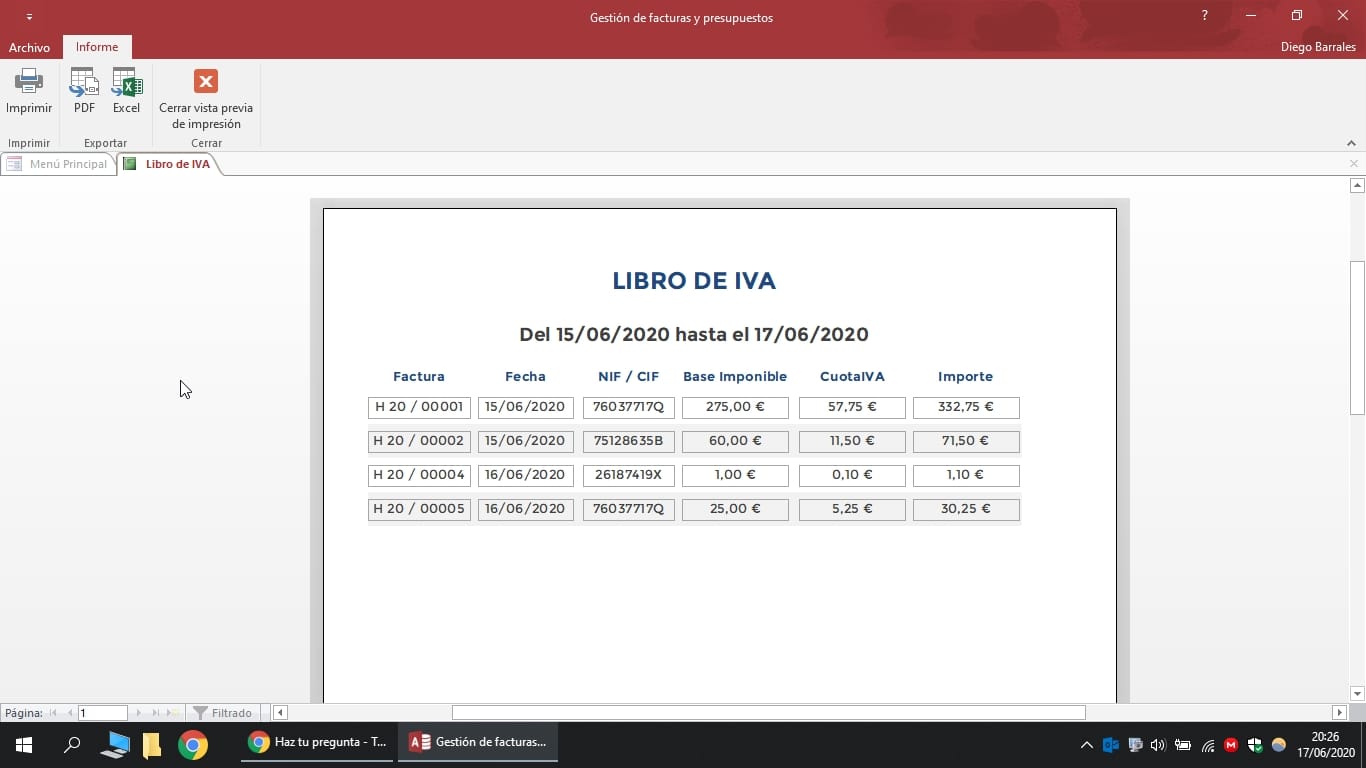Click the vertical scrollbar down arrow
Screen dimensions: 1366x768
coord(1357,693)
